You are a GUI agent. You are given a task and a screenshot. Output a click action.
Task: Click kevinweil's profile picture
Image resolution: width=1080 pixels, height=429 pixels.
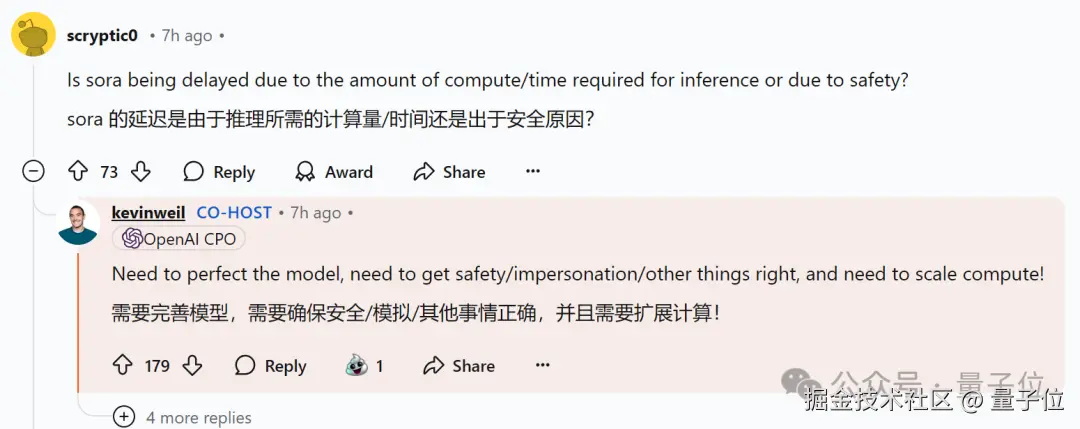[x=78, y=223]
